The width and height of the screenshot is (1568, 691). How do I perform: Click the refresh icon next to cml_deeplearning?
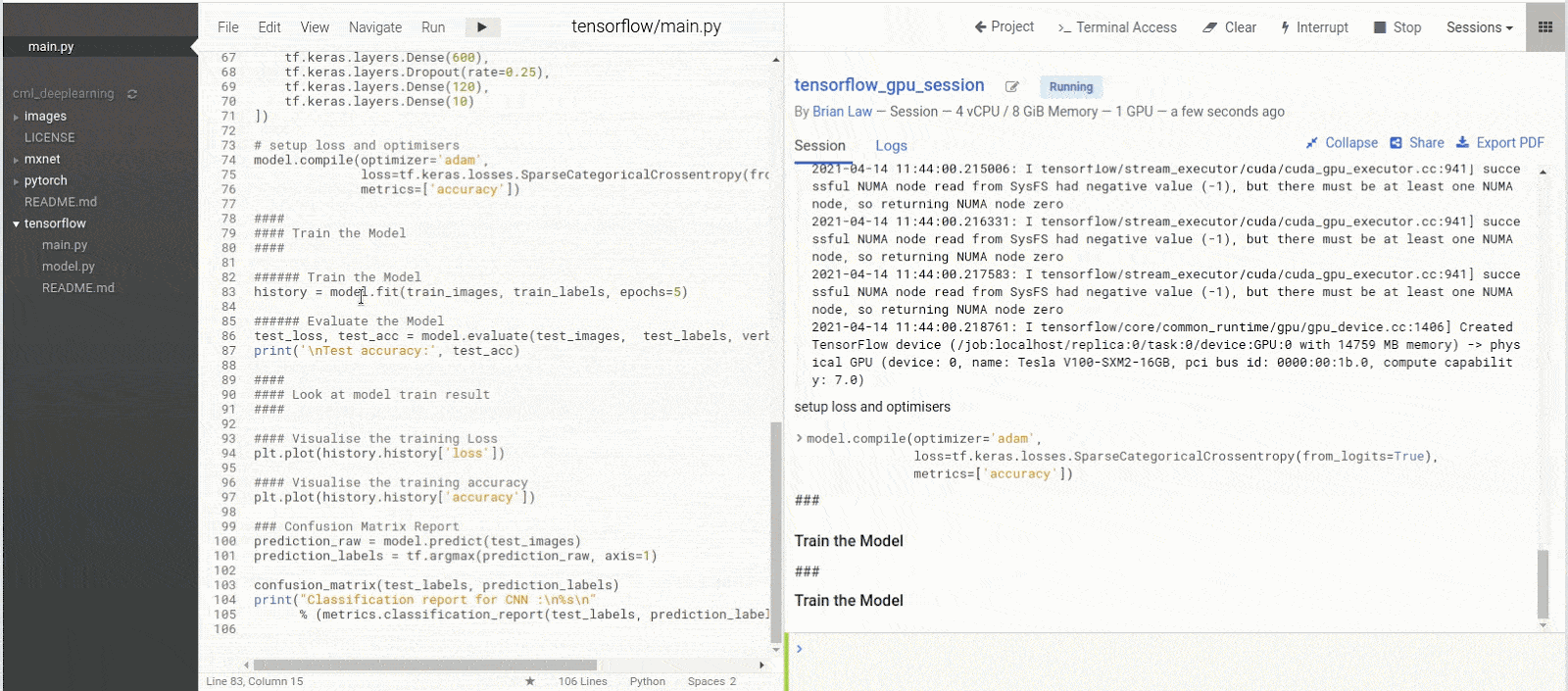coord(132,94)
